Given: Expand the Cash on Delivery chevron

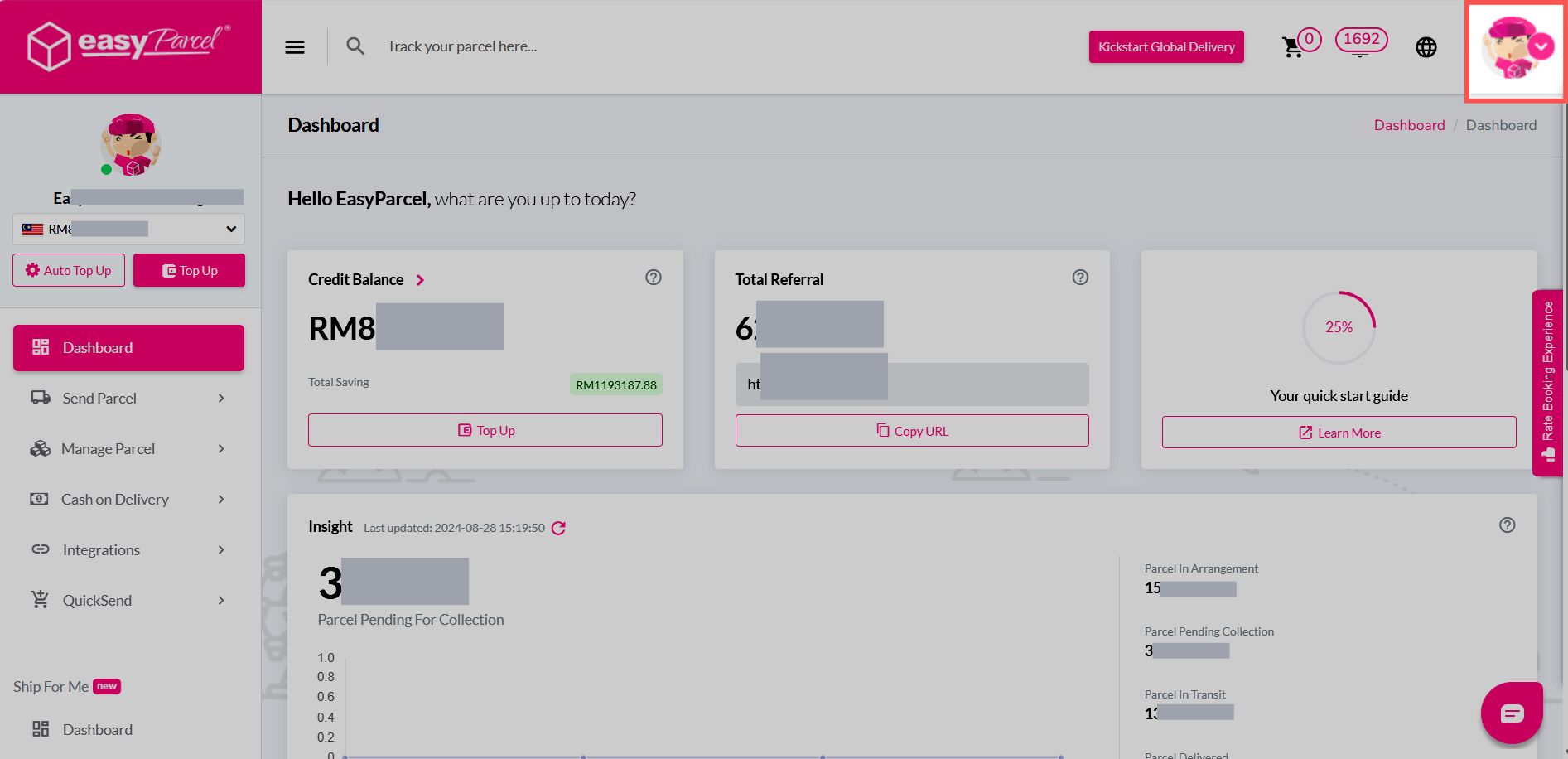Looking at the screenshot, I should tap(221, 500).
